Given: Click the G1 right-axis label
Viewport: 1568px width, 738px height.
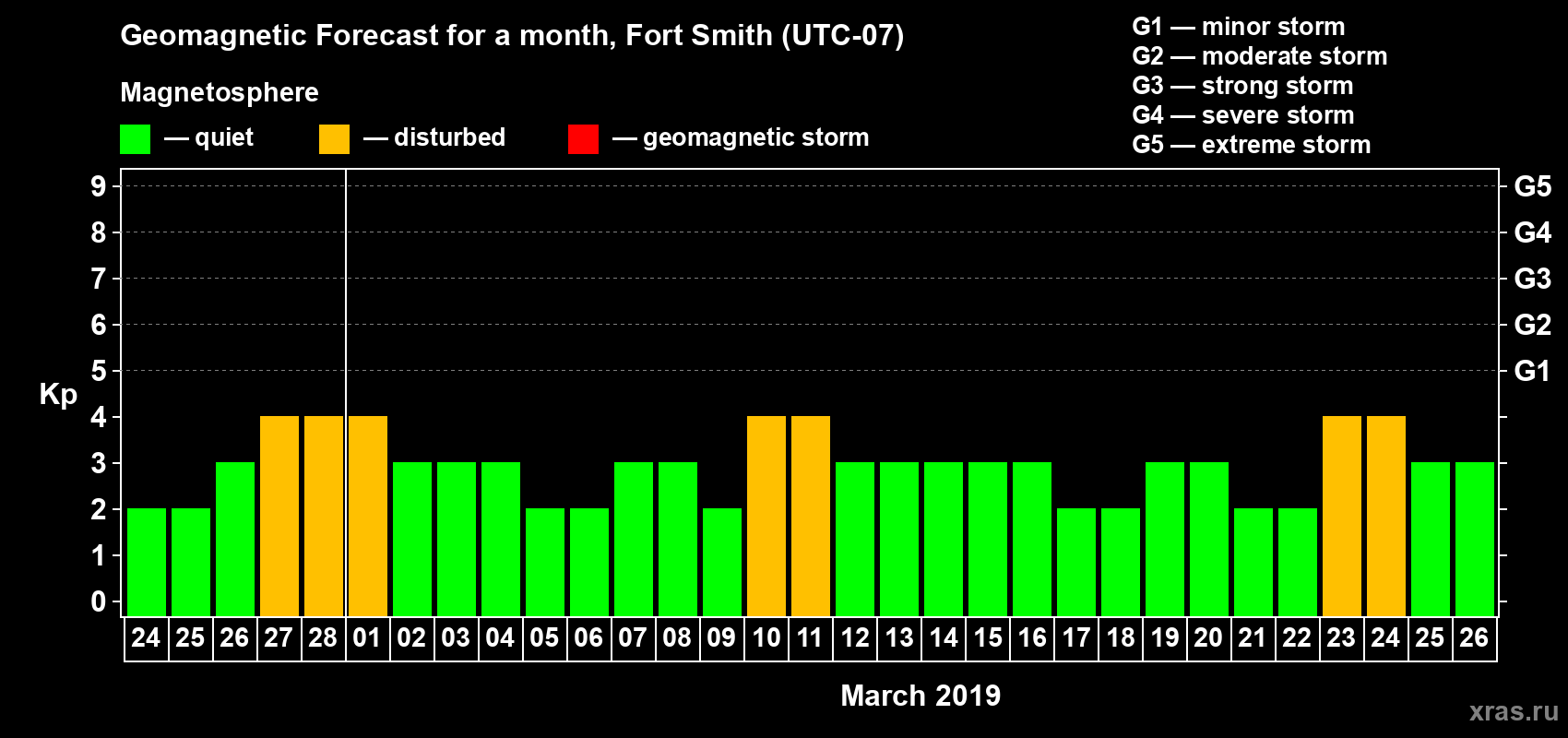Looking at the screenshot, I should (1532, 371).
